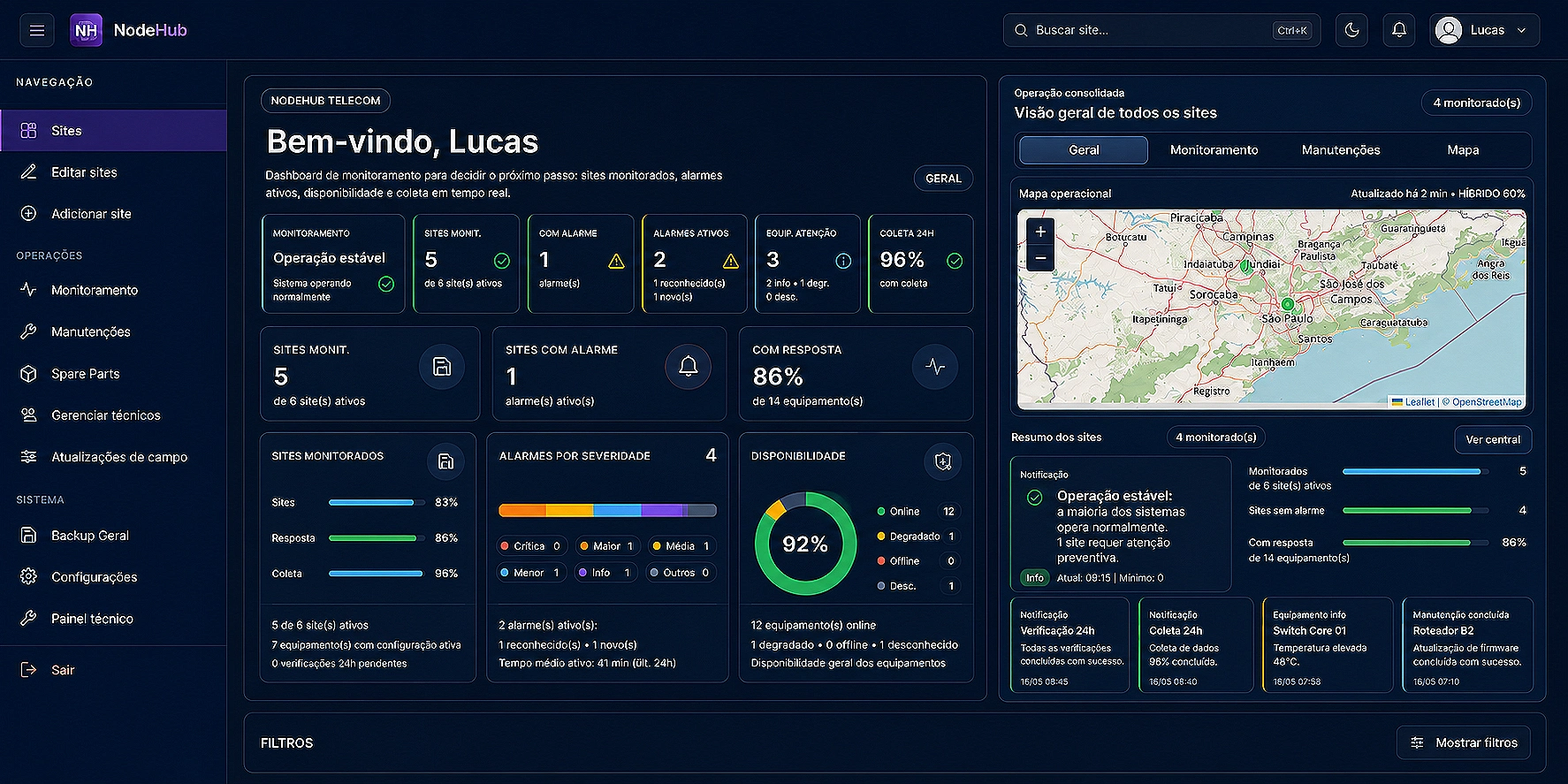This screenshot has height=784, width=1568.
Task: Toggle dark mode moon icon
Action: tap(1351, 30)
